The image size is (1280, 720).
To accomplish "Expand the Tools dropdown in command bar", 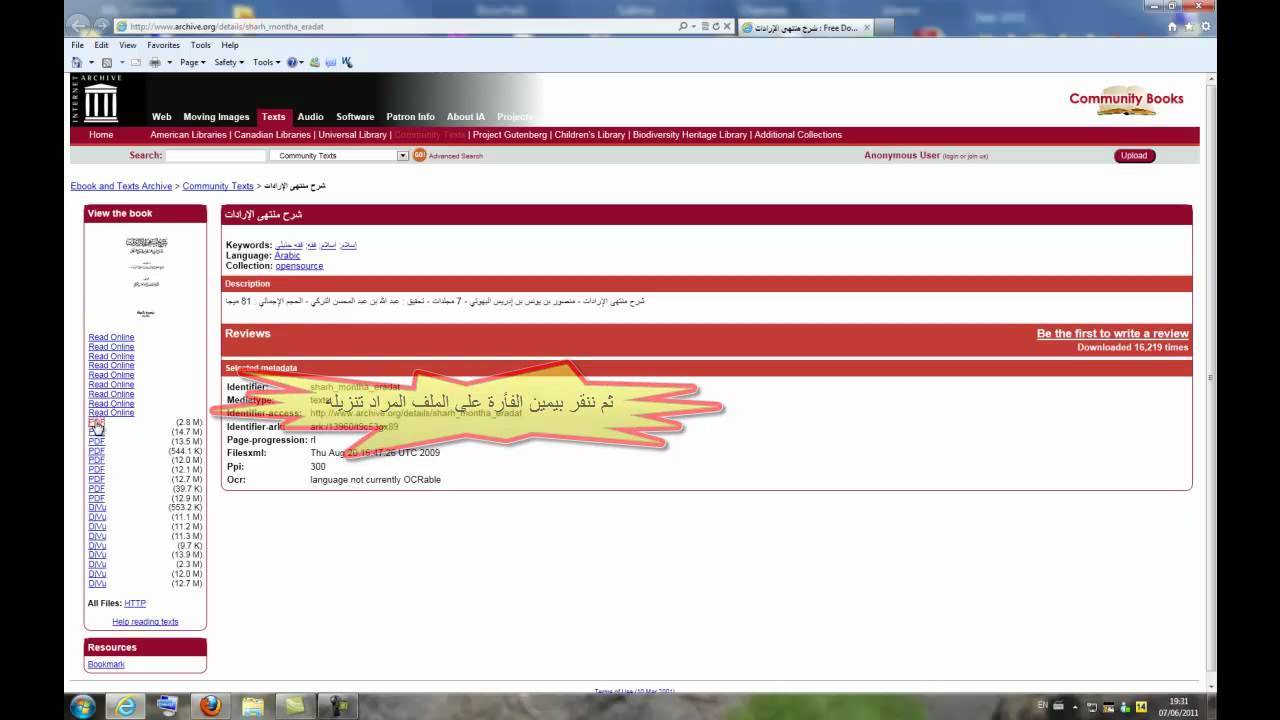I will point(266,62).
